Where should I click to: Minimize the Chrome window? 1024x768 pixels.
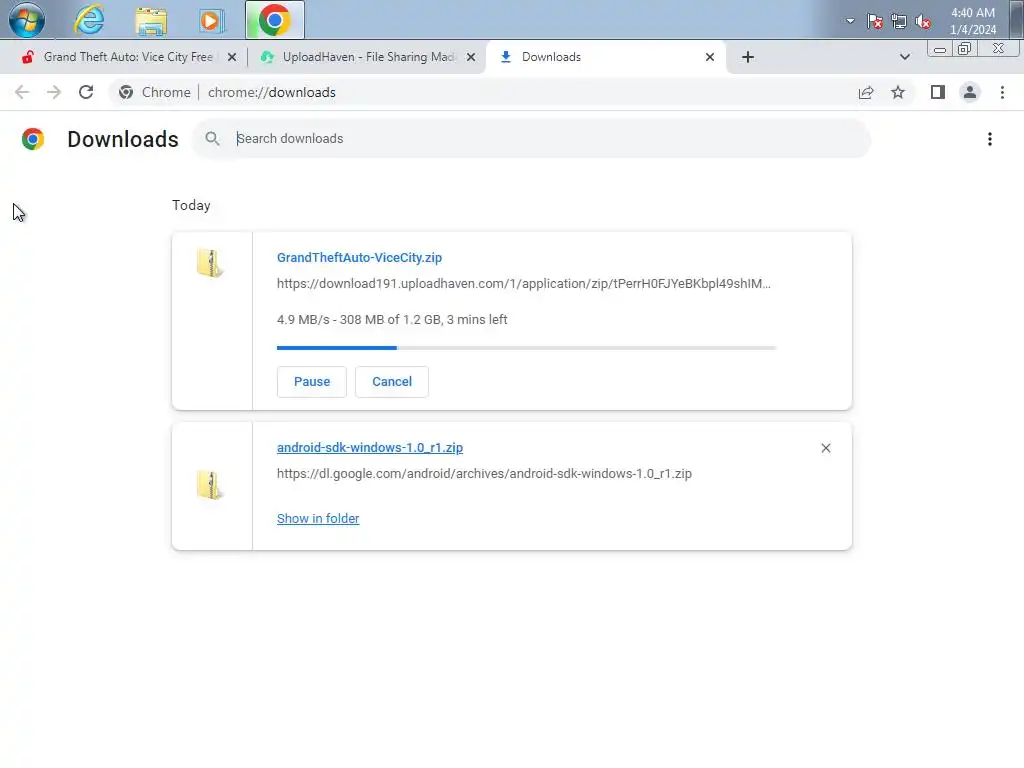940,50
